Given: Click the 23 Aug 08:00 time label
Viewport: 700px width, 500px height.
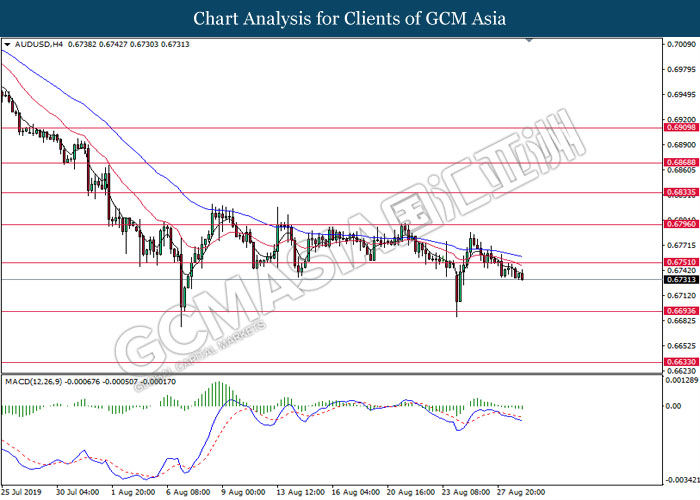Looking at the screenshot, I should click(x=467, y=492).
